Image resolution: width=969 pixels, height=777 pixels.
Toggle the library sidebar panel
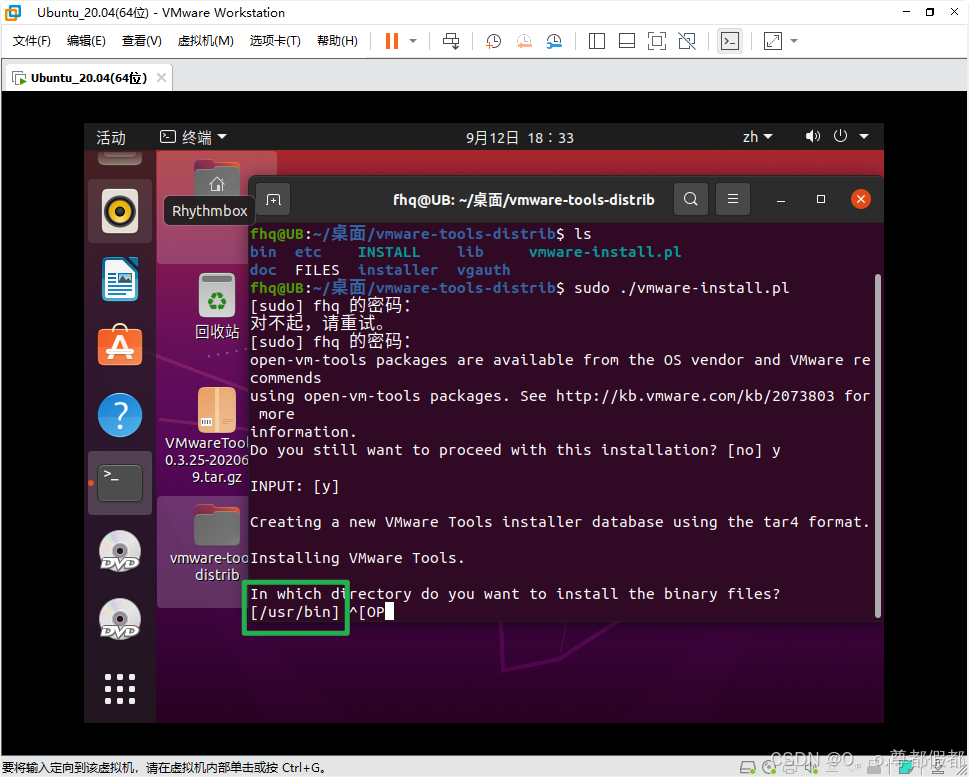click(x=597, y=41)
